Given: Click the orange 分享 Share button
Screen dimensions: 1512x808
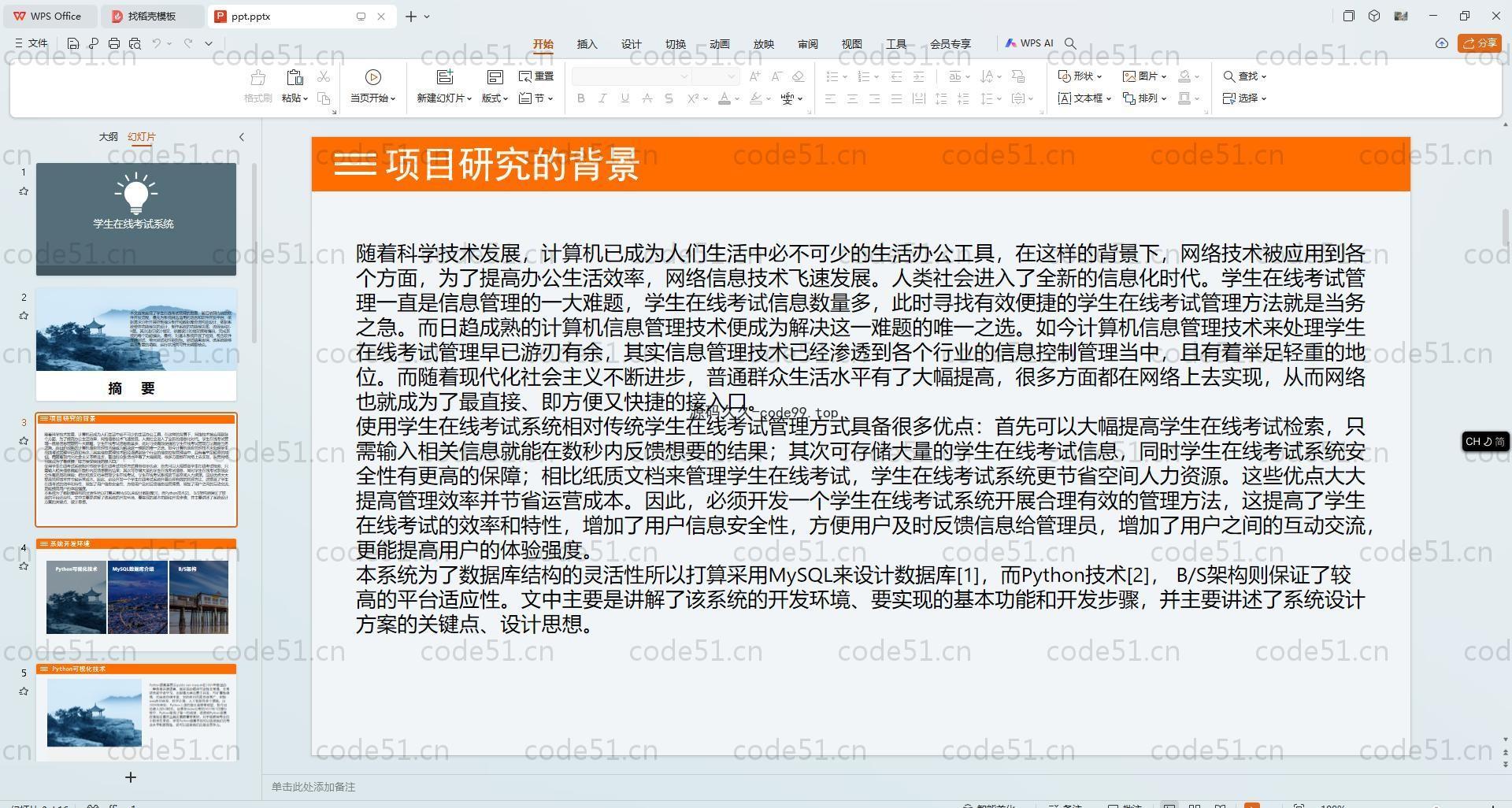Looking at the screenshot, I should 1480,43.
